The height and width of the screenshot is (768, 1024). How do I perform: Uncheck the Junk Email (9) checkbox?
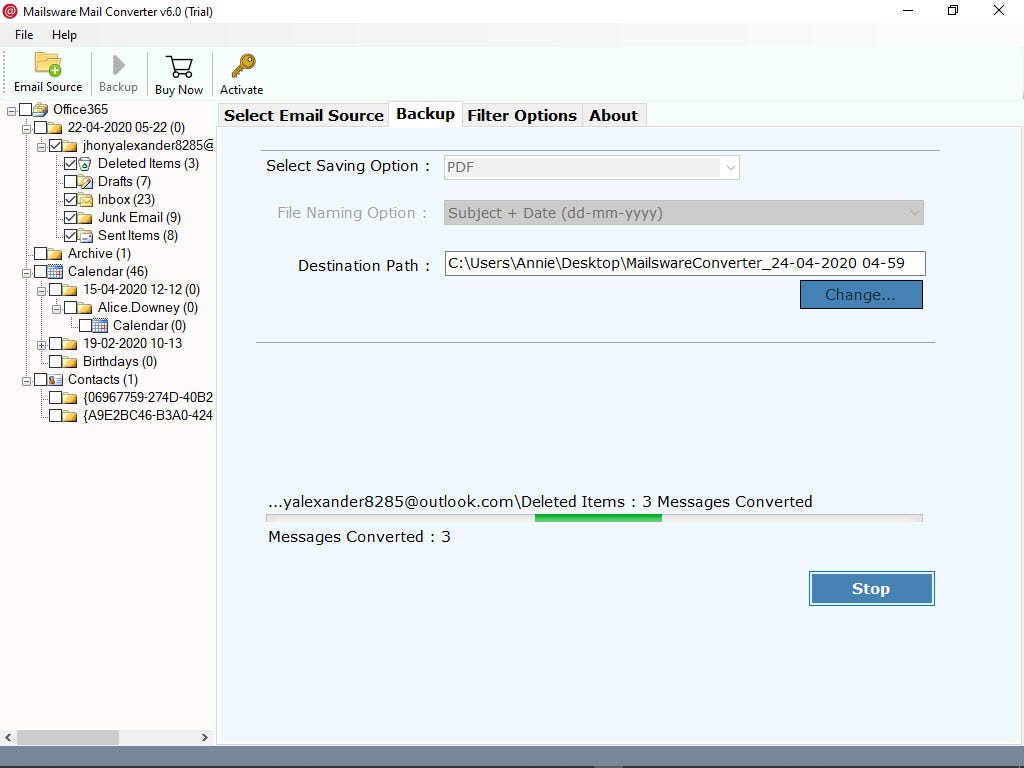(x=71, y=217)
